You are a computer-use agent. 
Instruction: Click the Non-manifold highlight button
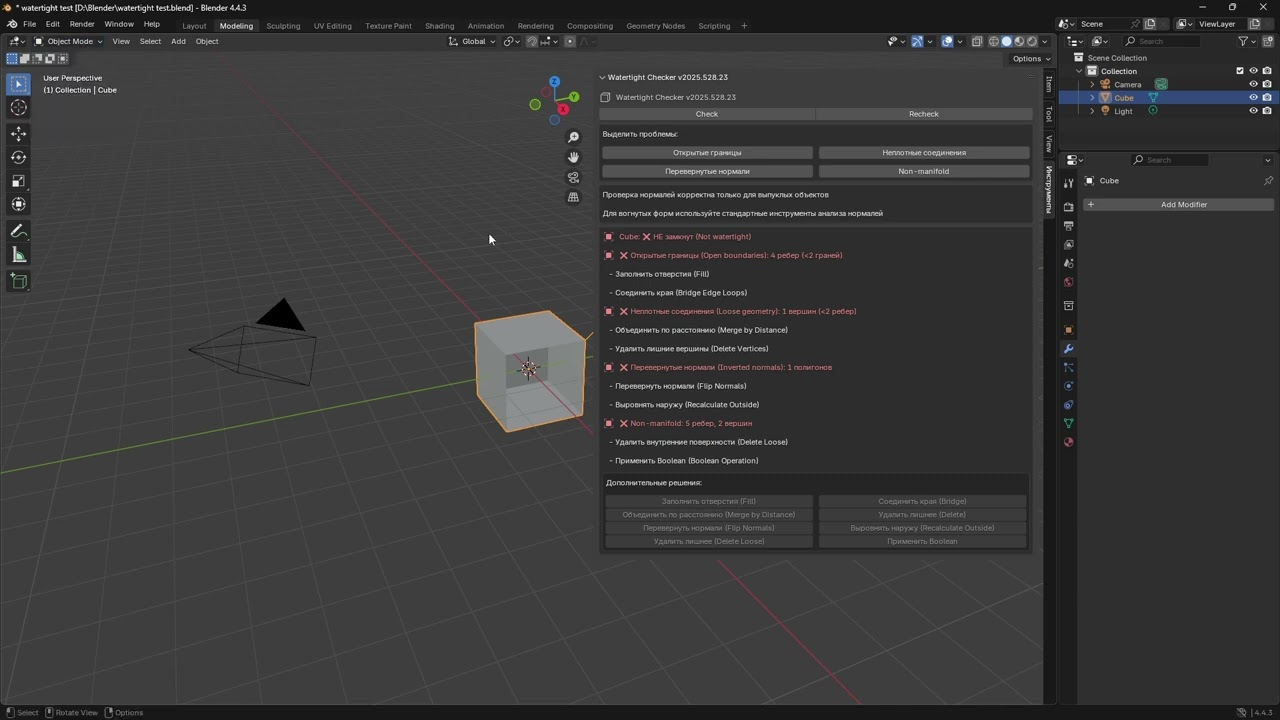924,171
